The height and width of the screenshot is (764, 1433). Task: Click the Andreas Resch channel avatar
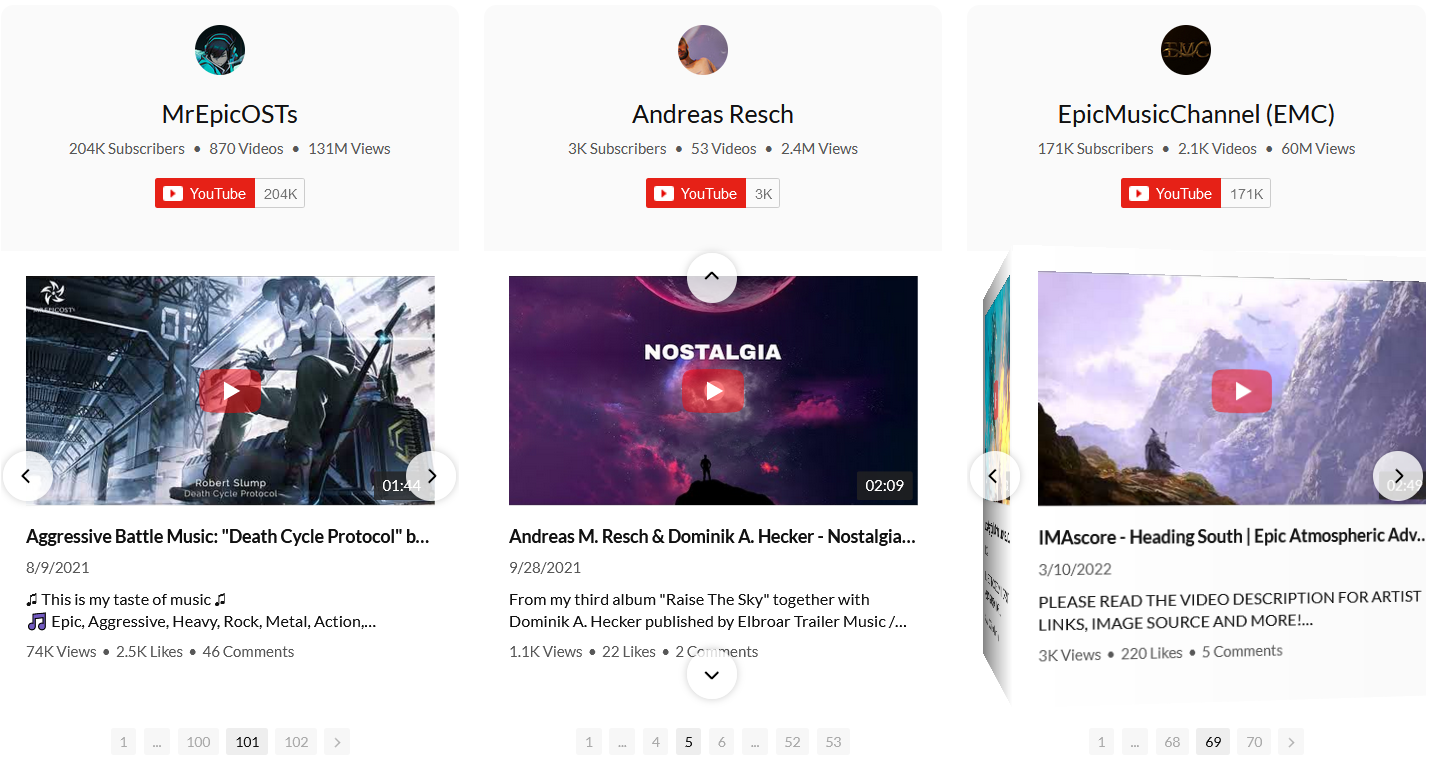(703, 50)
